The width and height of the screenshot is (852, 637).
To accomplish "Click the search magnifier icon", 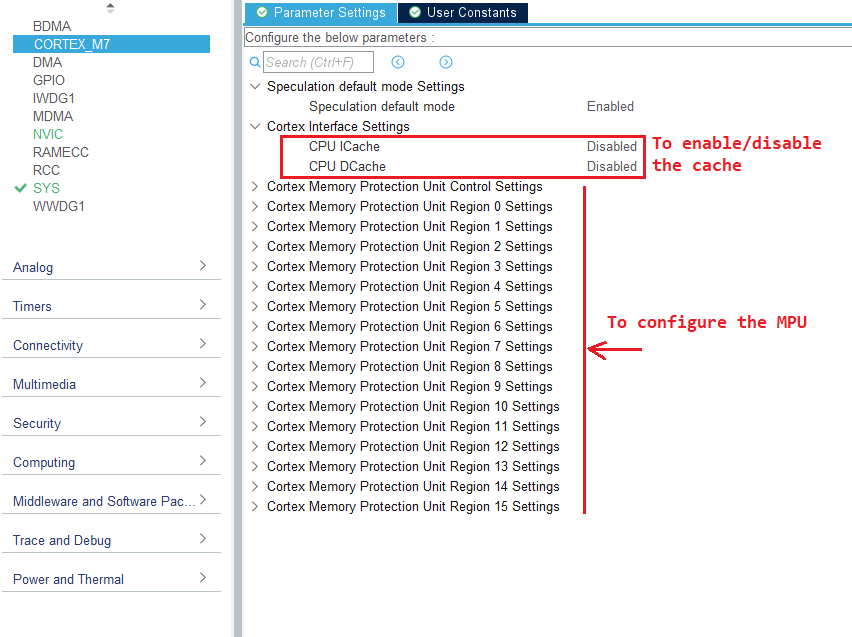I will [x=254, y=62].
